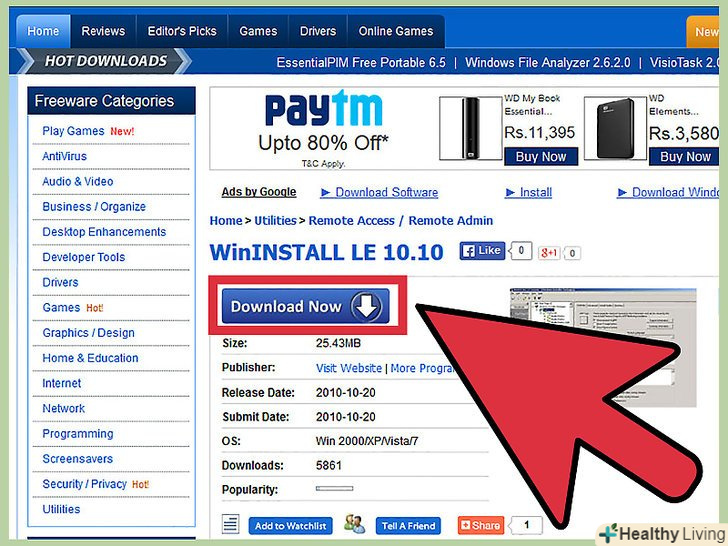
Task: Click the Tell A Friend button
Action: pyautogui.click(x=408, y=526)
